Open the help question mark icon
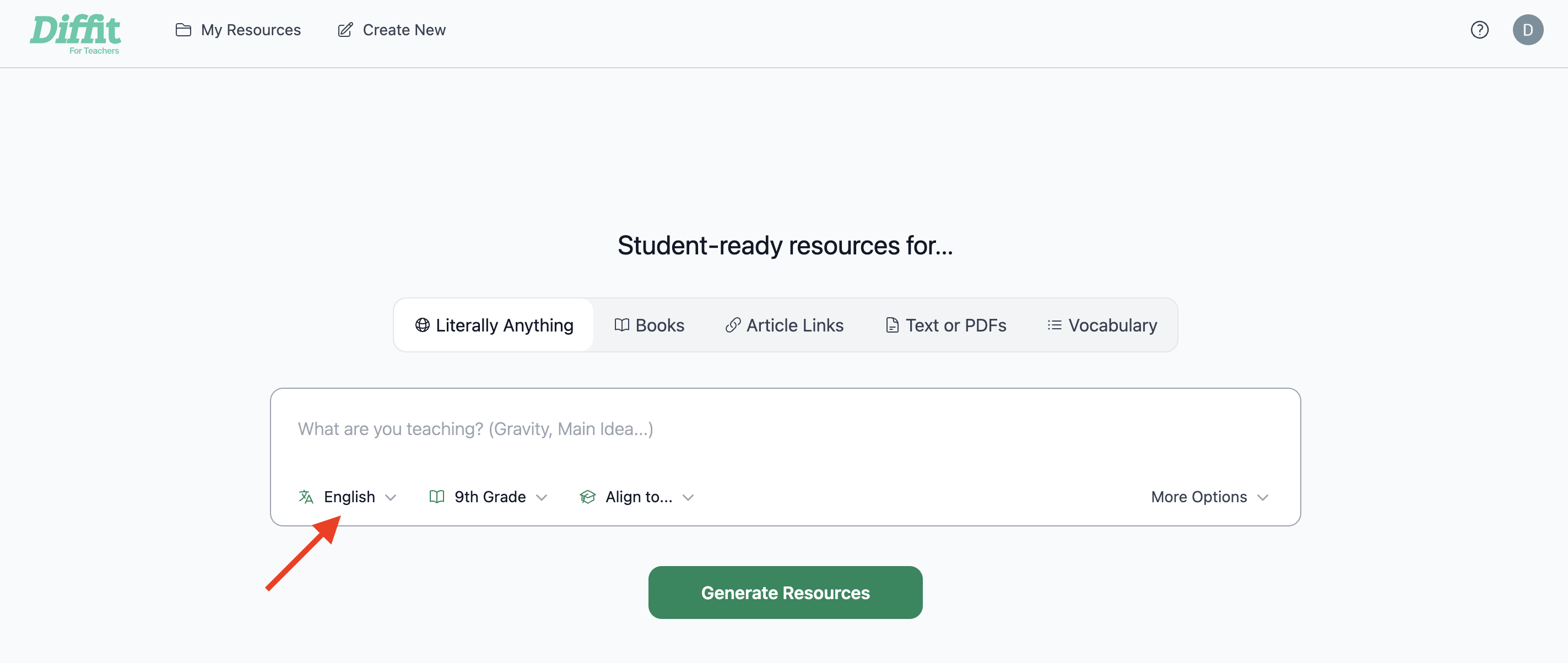The width and height of the screenshot is (1568, 663). [x=1479, y=30]
